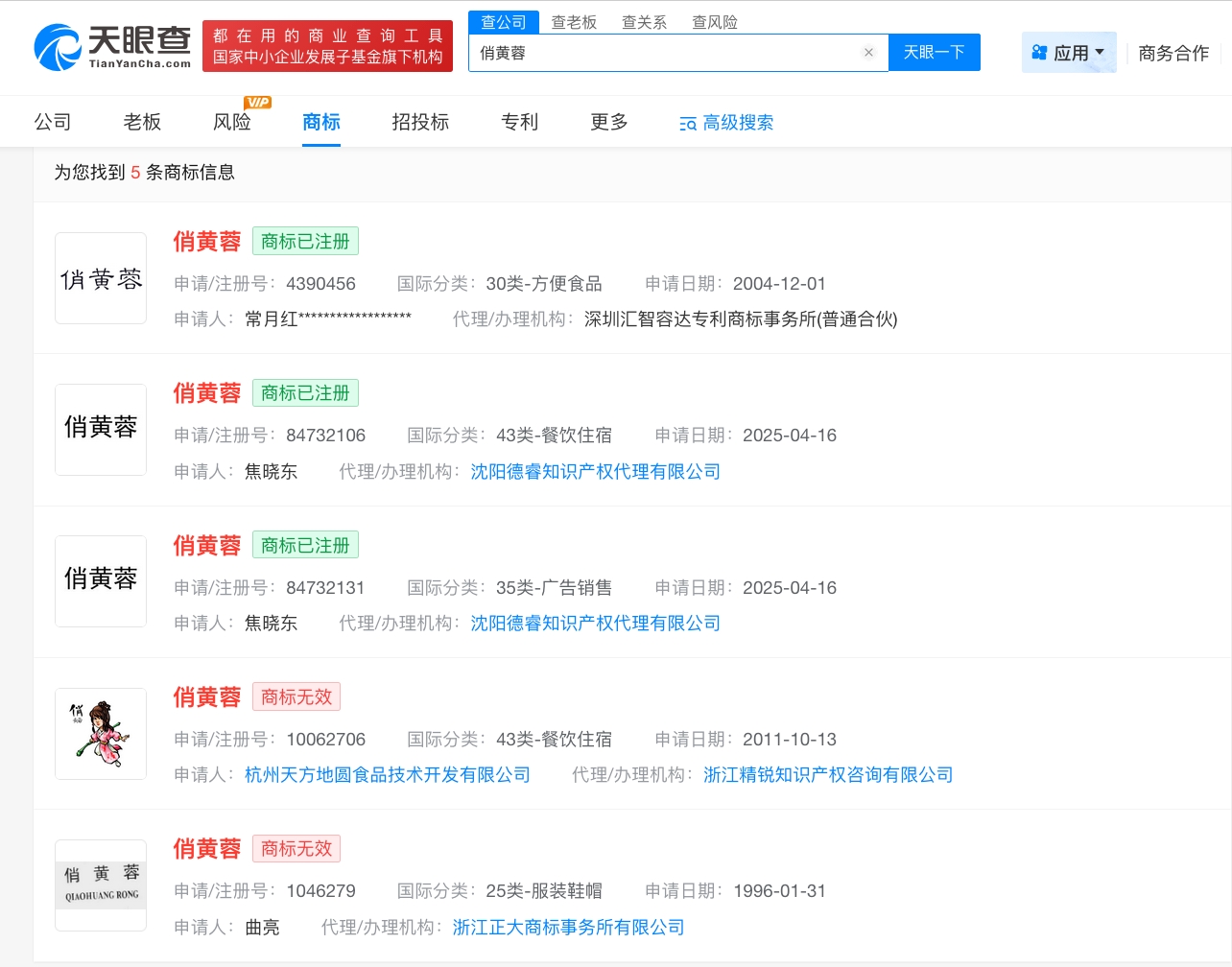Screen dimensions: 1232x967
Task: Switch to the 商标 results tab
Action: tap(321, 122)
